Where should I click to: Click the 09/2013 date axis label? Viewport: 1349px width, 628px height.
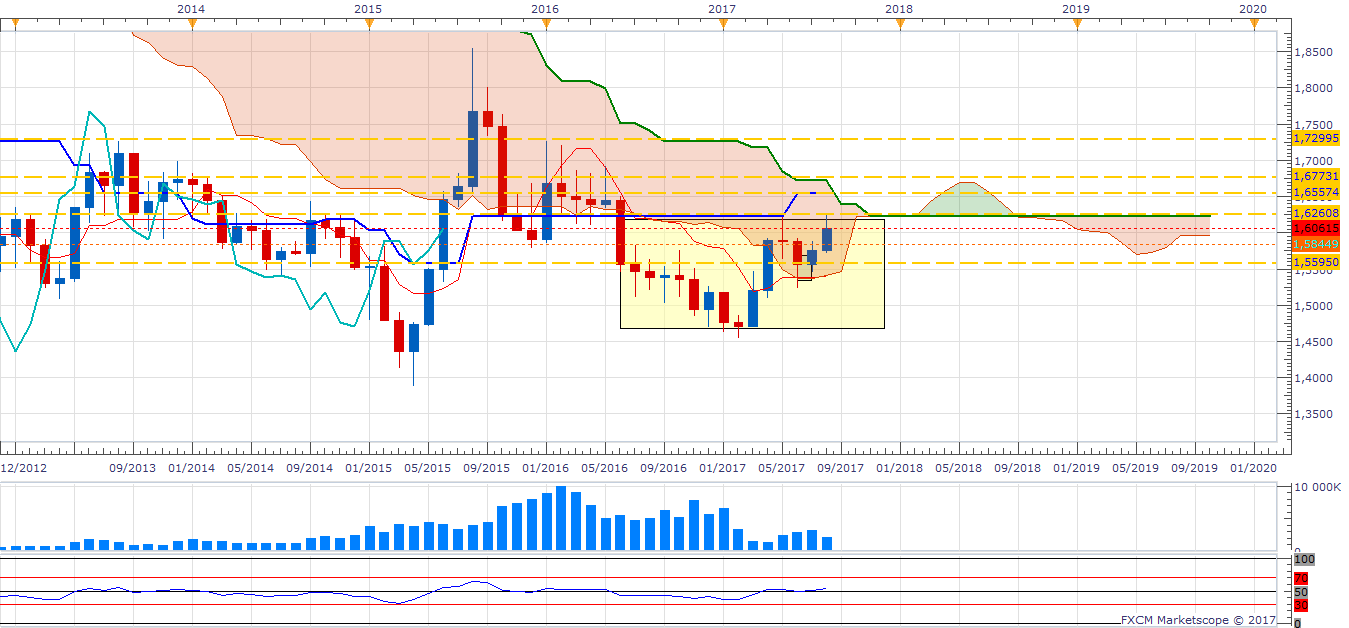pyautogui.click(x=132, y=468)
